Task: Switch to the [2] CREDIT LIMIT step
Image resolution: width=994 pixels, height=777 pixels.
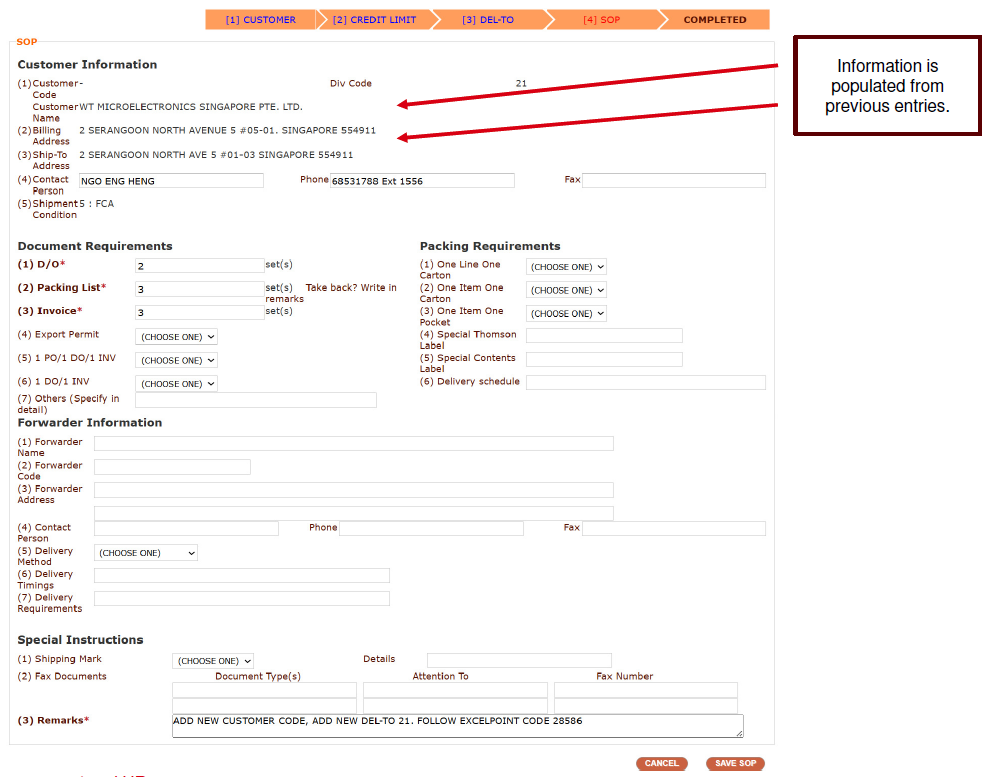Action: [374, 20]
